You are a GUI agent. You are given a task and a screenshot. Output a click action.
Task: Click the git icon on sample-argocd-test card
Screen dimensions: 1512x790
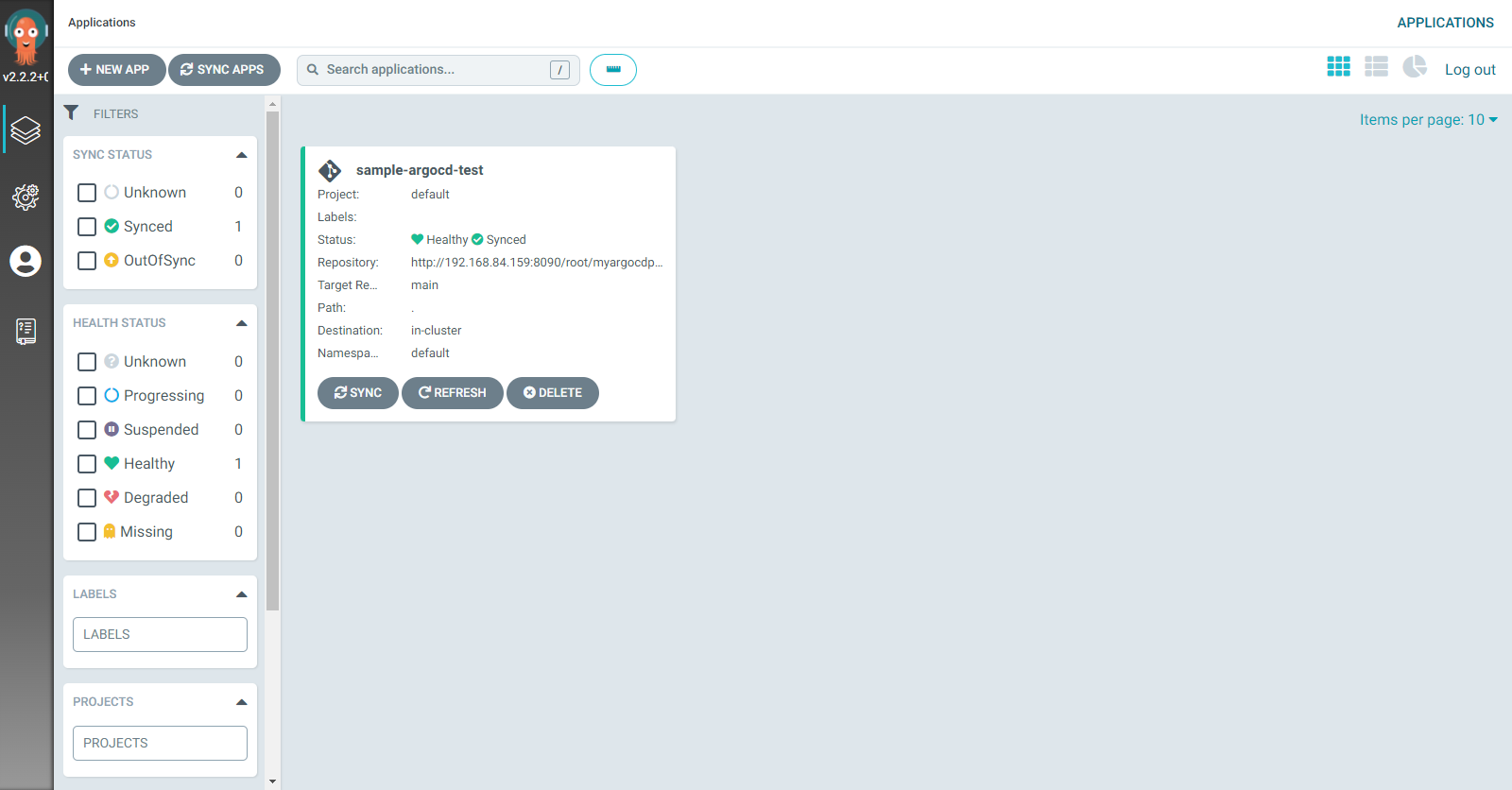point(330,170)
